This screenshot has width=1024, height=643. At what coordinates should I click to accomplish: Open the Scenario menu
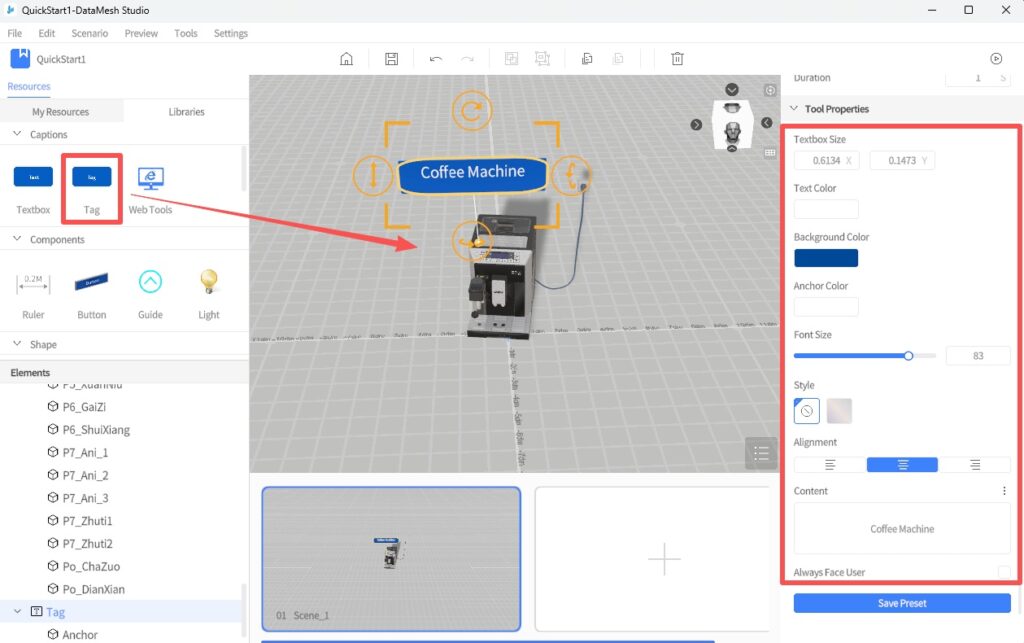click(89, 33)
